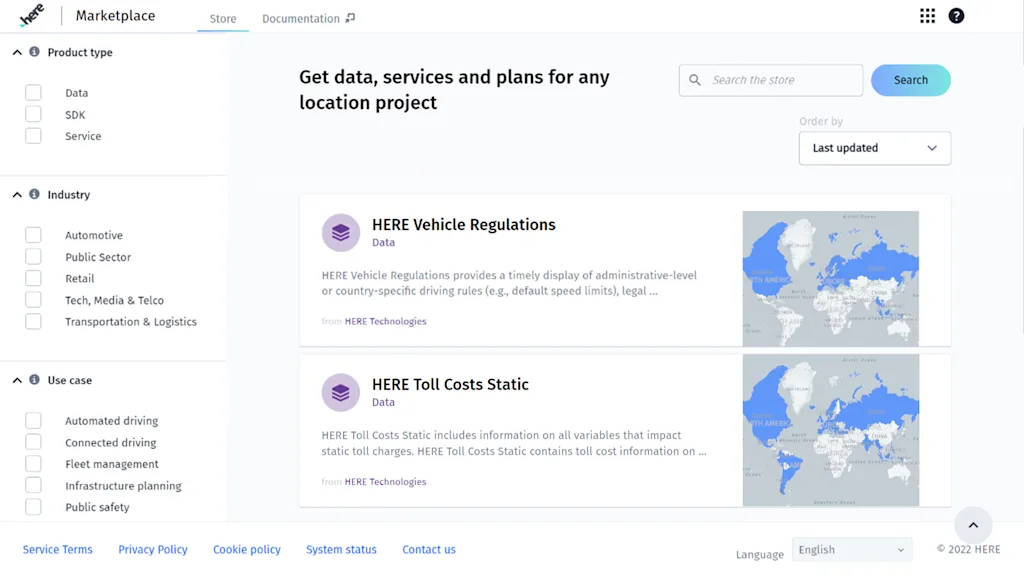The image size is (1024, 576).
Task: Check the Automated driving checkbox
Action: 33,421
